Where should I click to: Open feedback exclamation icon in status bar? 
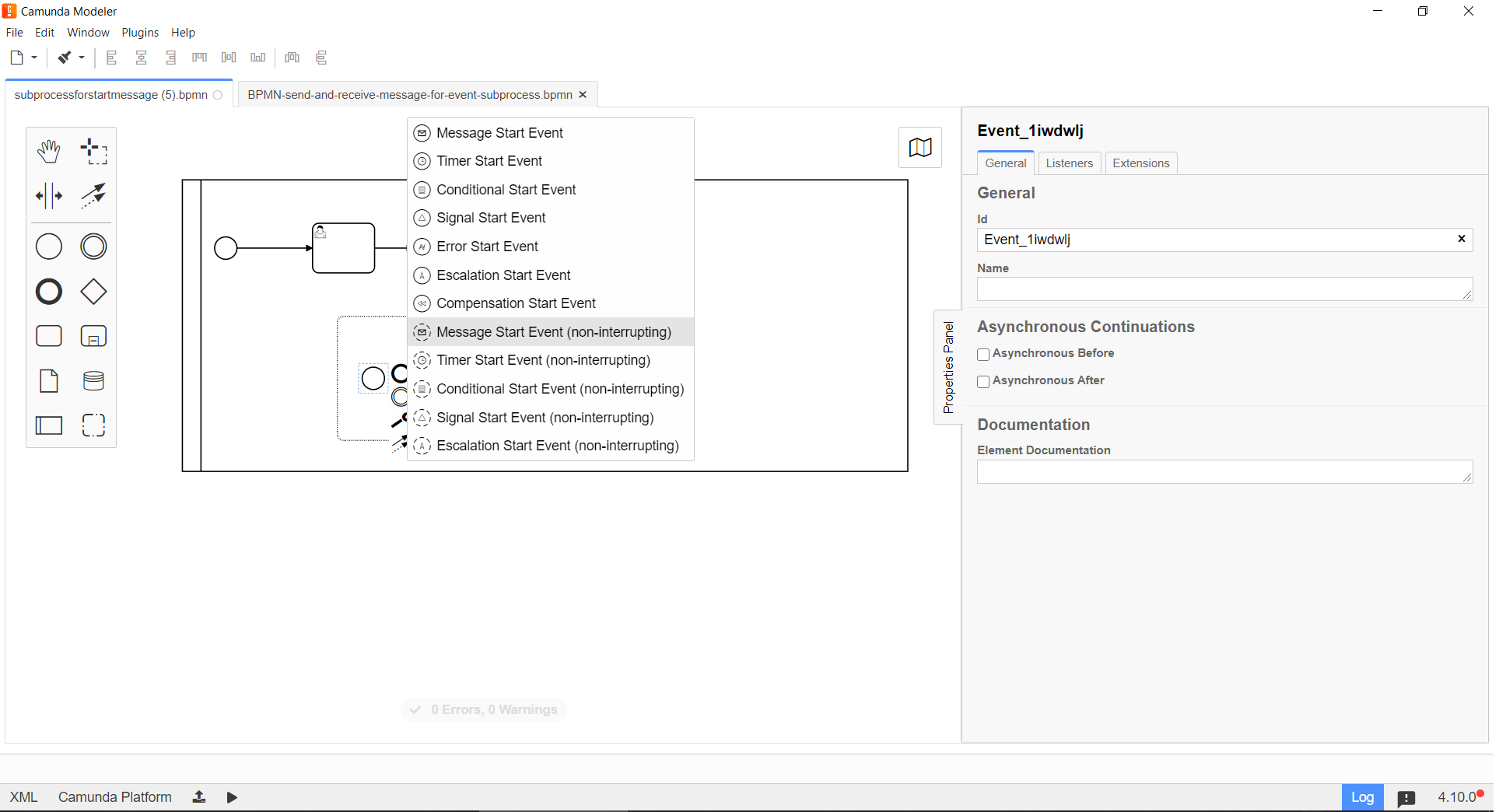(x=1406, y=798)
